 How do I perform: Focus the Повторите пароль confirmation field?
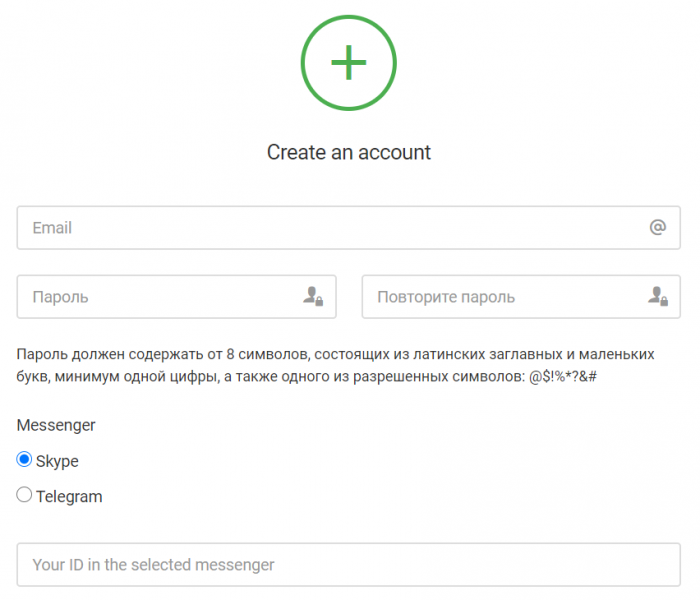coord(521,297)
